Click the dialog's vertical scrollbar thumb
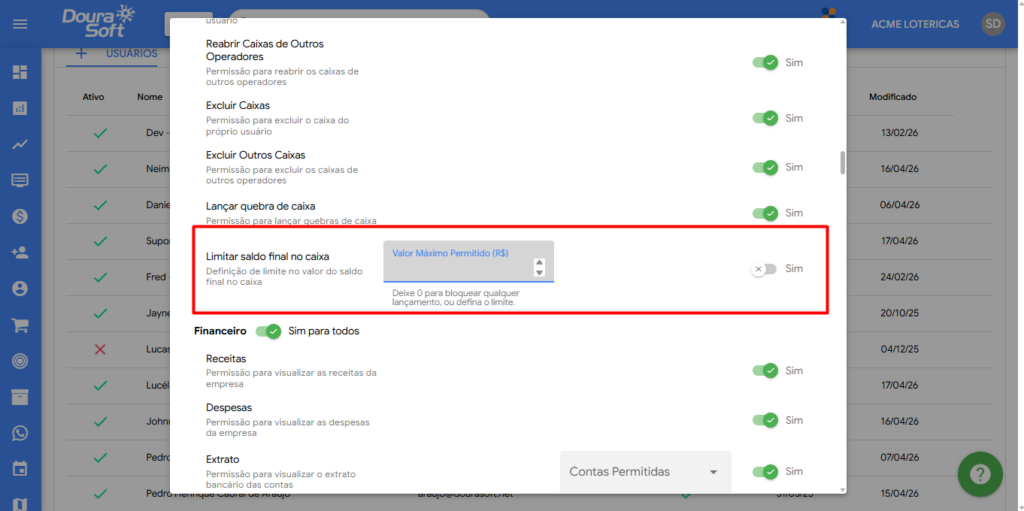This screenshot has height=511, width=1024. [x=842, y=163]
